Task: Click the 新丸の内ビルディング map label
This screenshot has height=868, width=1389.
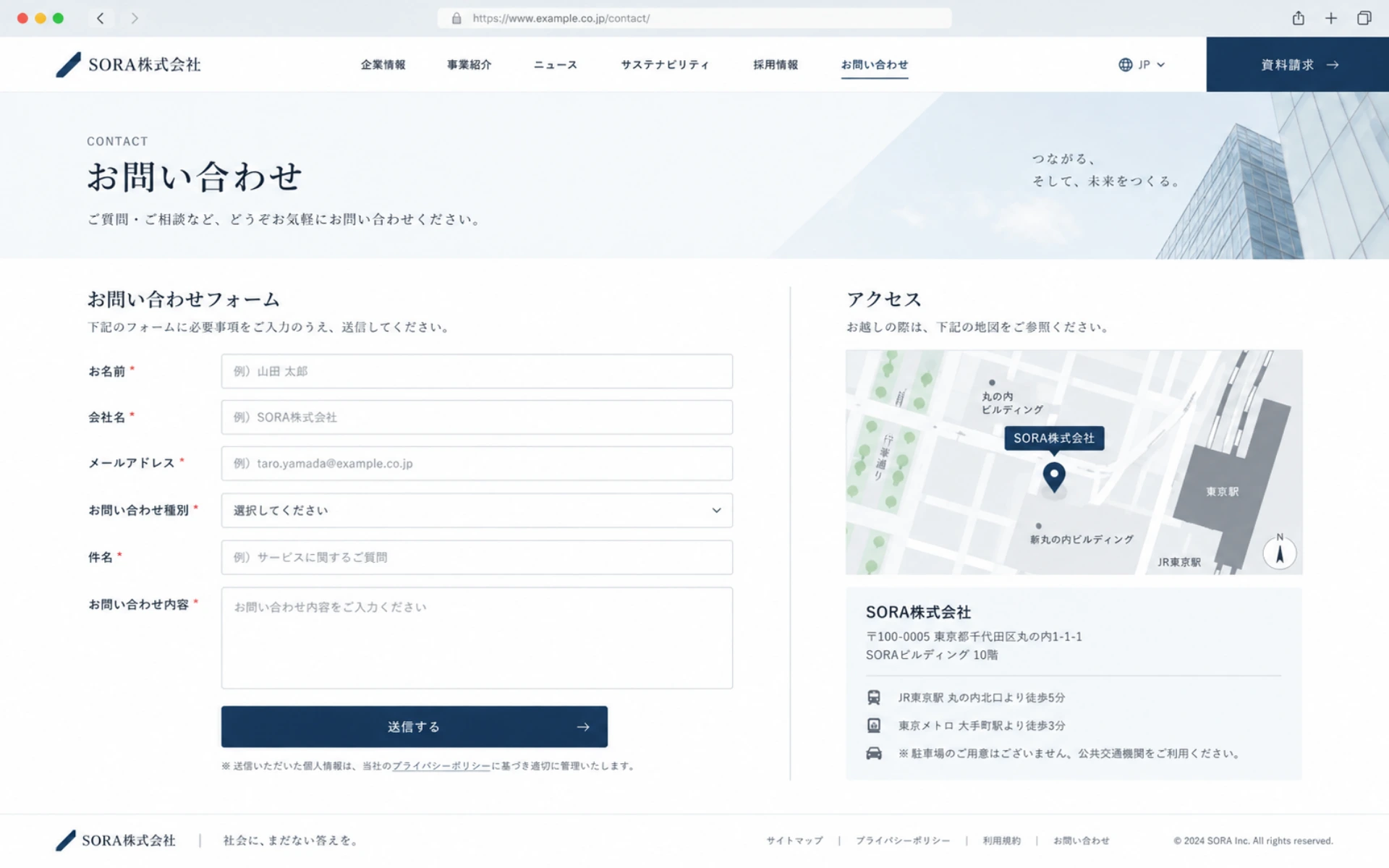Action: [x=1082, y=540]
